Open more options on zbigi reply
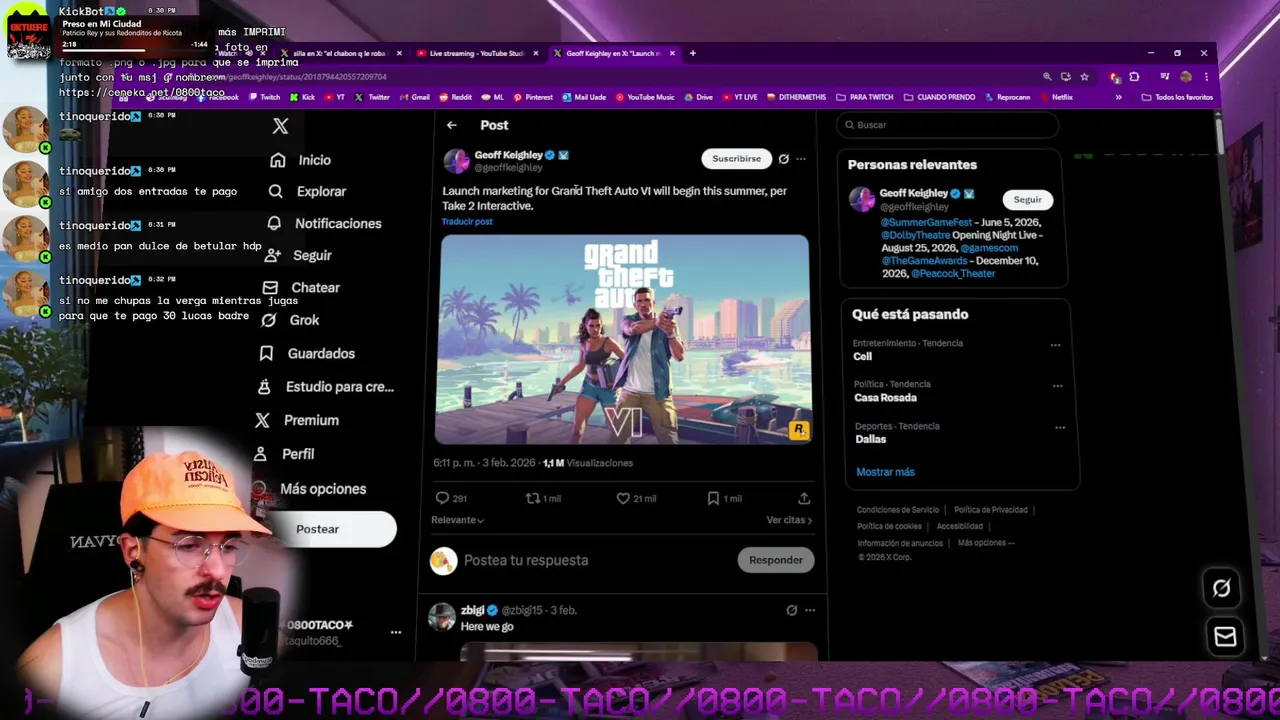Viewport: 1280px width, 720px height. [809, 610]
